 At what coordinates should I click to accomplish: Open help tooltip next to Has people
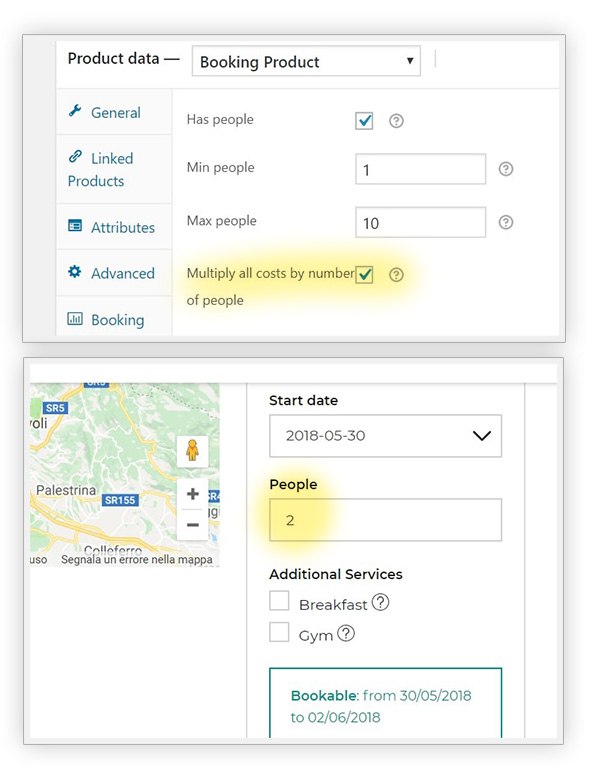click(x=396, y=121)
